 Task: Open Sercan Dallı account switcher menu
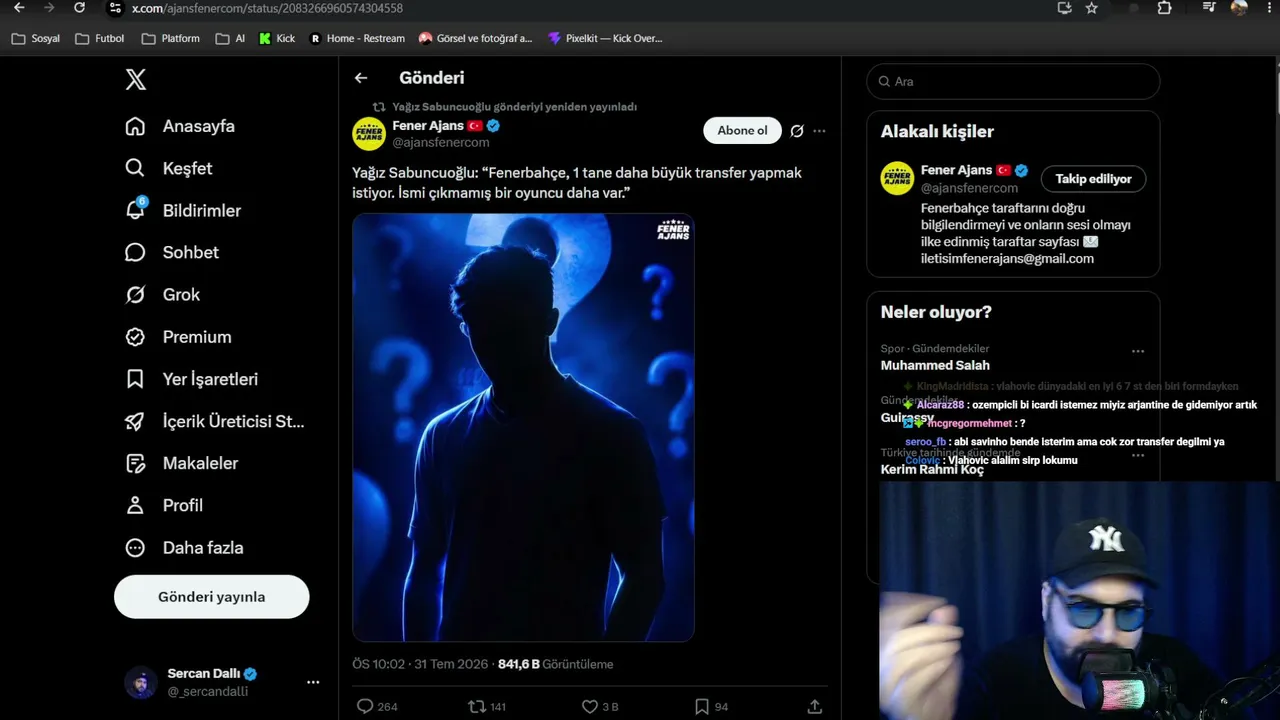[x=313, y=682]
